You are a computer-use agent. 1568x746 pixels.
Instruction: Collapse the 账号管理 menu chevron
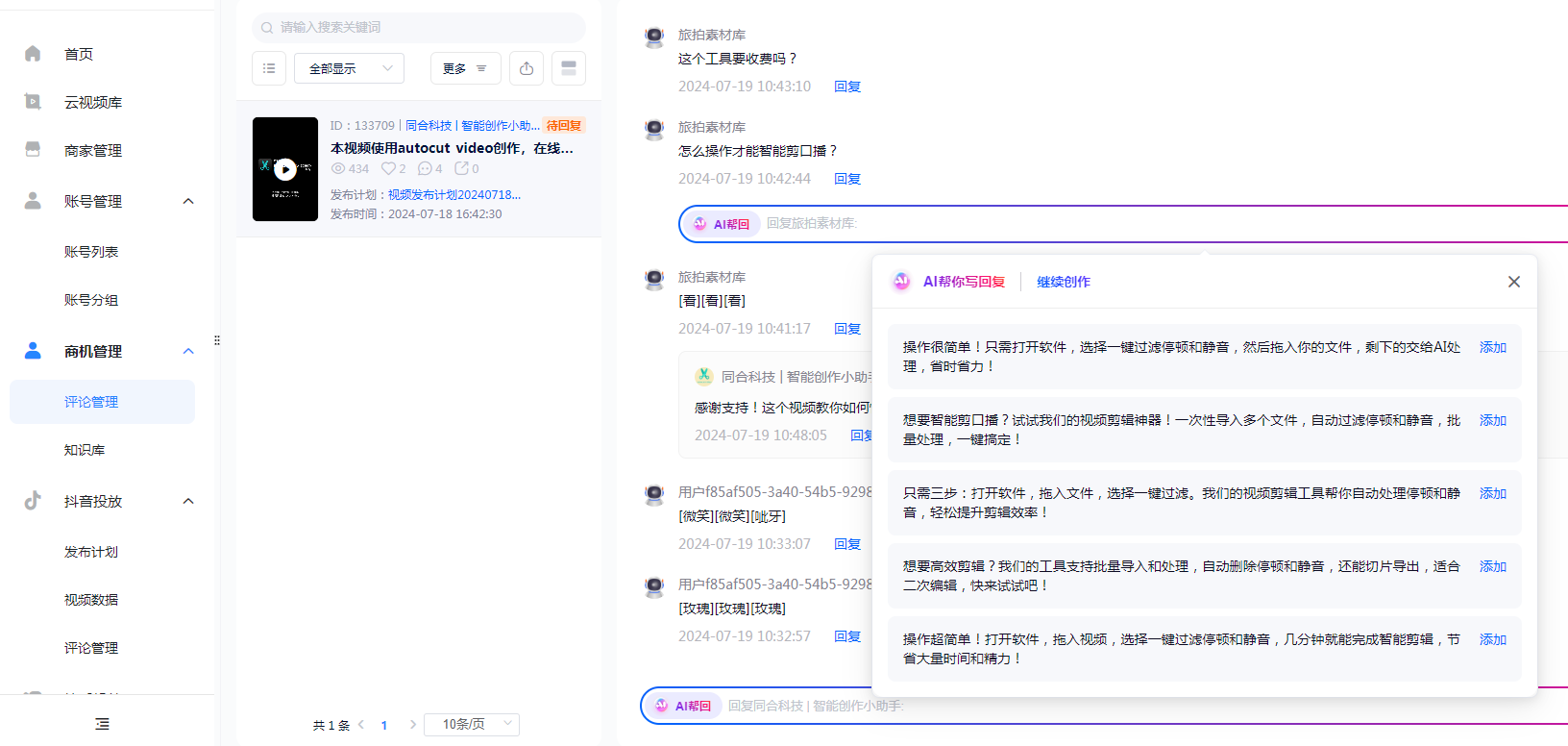(x=188, y=201)
